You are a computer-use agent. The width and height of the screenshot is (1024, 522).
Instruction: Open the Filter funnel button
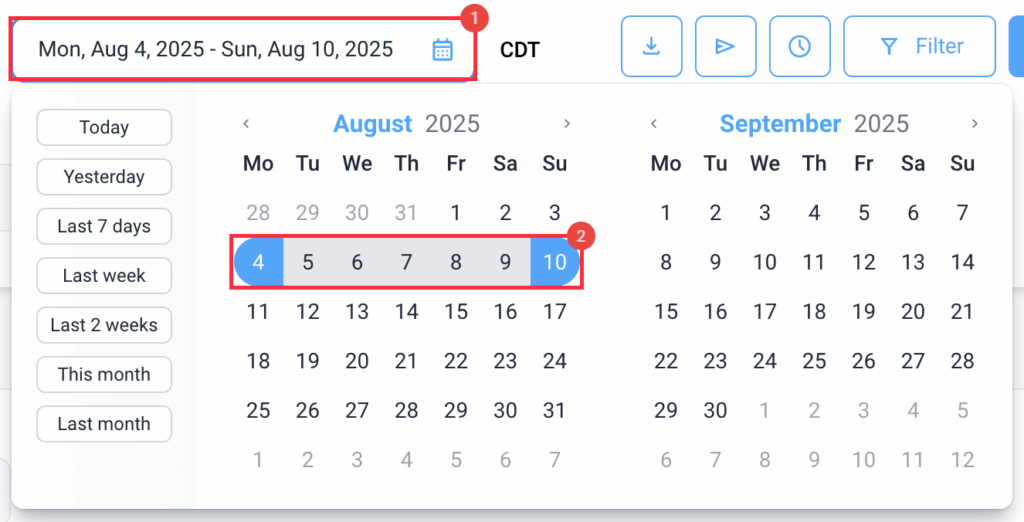click(920, 46)
